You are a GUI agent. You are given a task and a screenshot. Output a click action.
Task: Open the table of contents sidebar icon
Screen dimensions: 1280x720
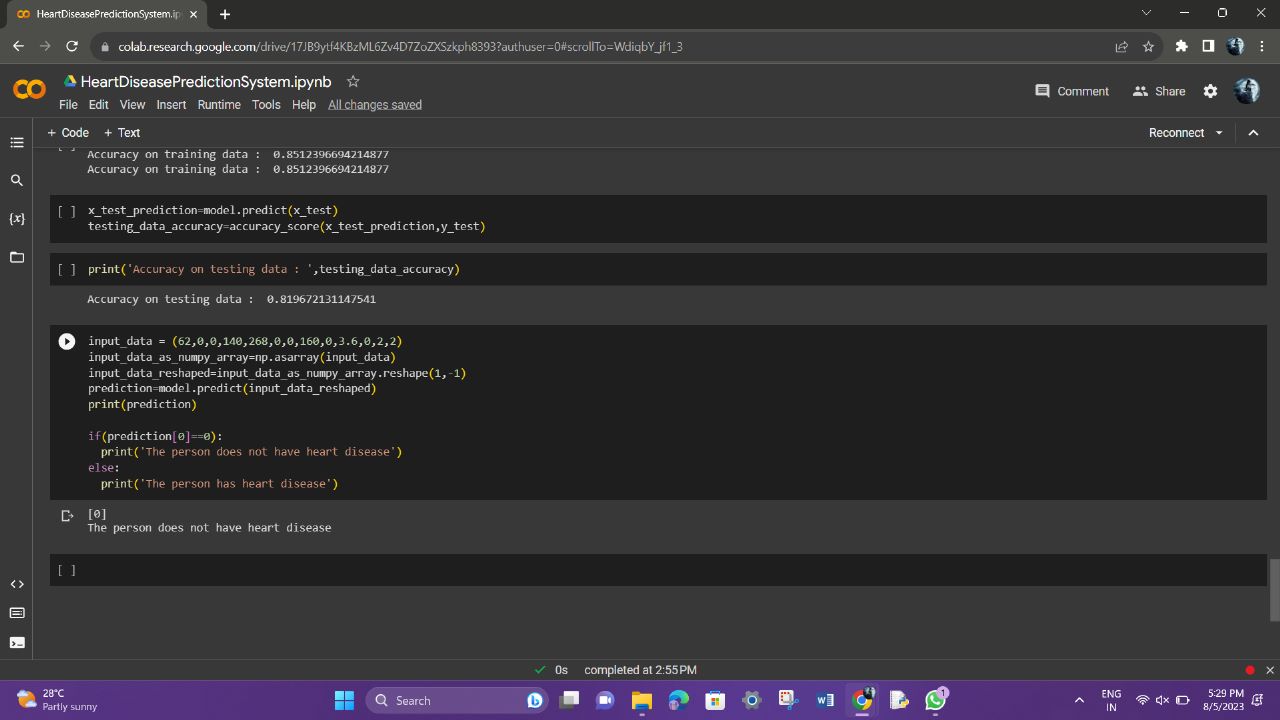(x=16, y=143)
